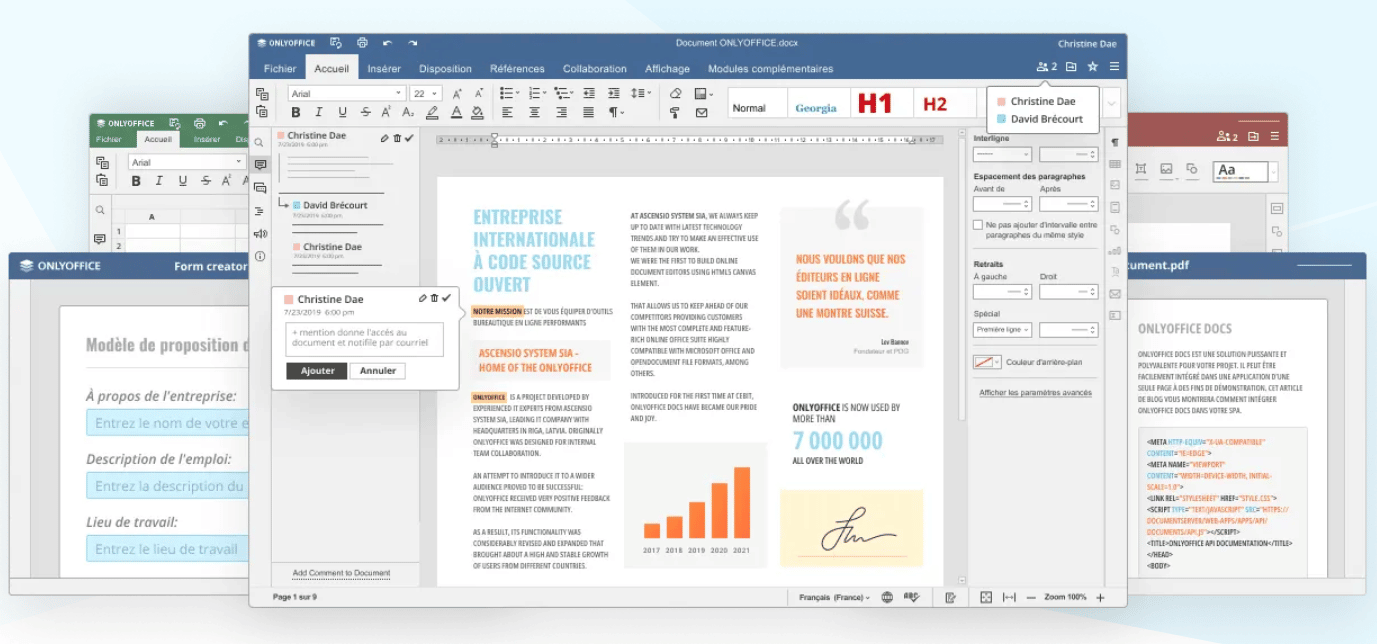
Task: Click Afficher les paramètres avancés link
Action: pyautogui.click(x=1035, y=393)
